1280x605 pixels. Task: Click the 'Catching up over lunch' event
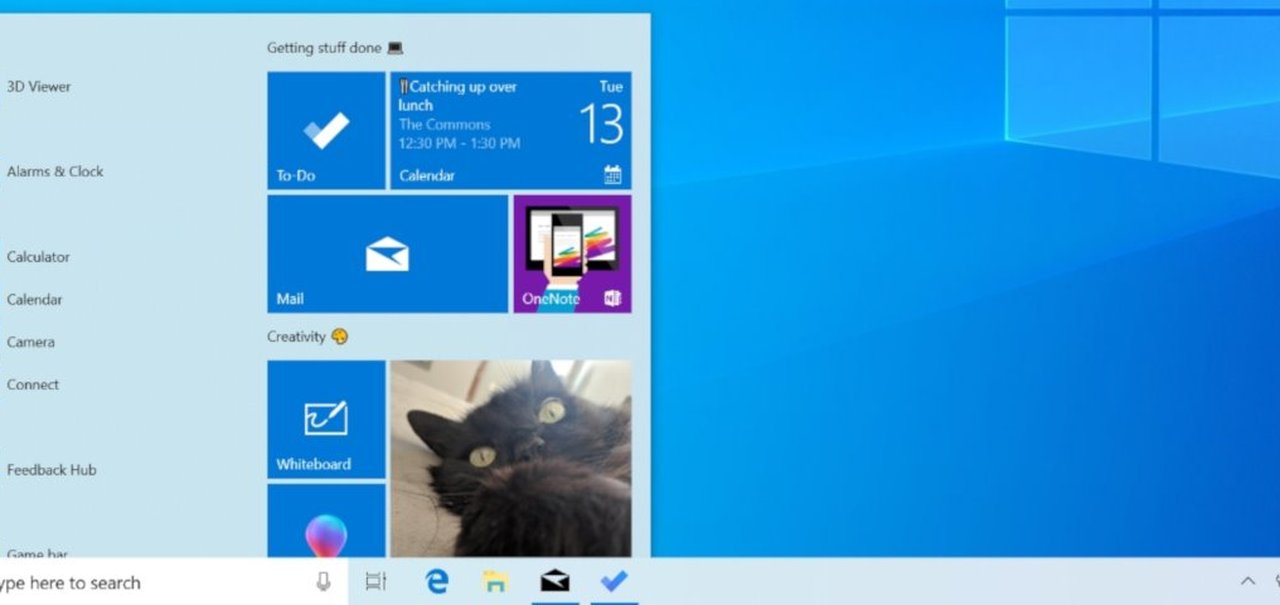pyautogui.click(x=458, y=95)
